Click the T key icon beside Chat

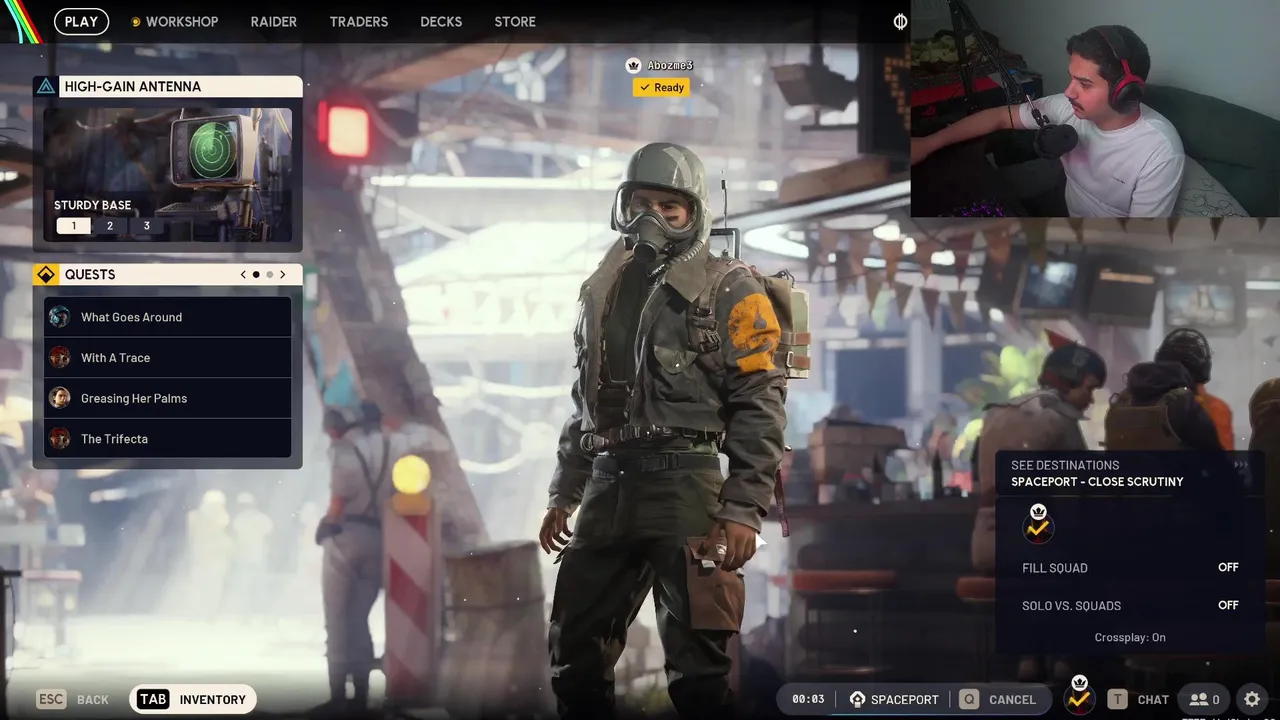click(1117, 699)
